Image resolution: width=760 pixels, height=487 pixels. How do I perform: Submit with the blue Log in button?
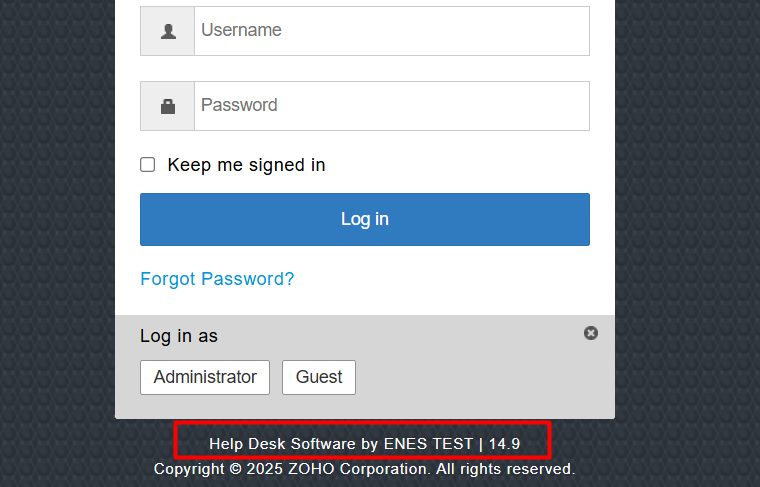click(x=365, y=220)
